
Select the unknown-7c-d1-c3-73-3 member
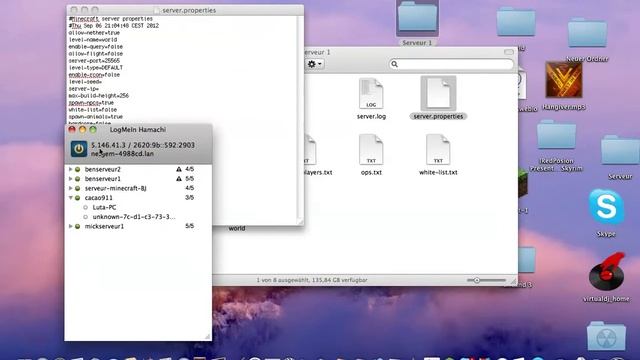click(x=134, y=217)
